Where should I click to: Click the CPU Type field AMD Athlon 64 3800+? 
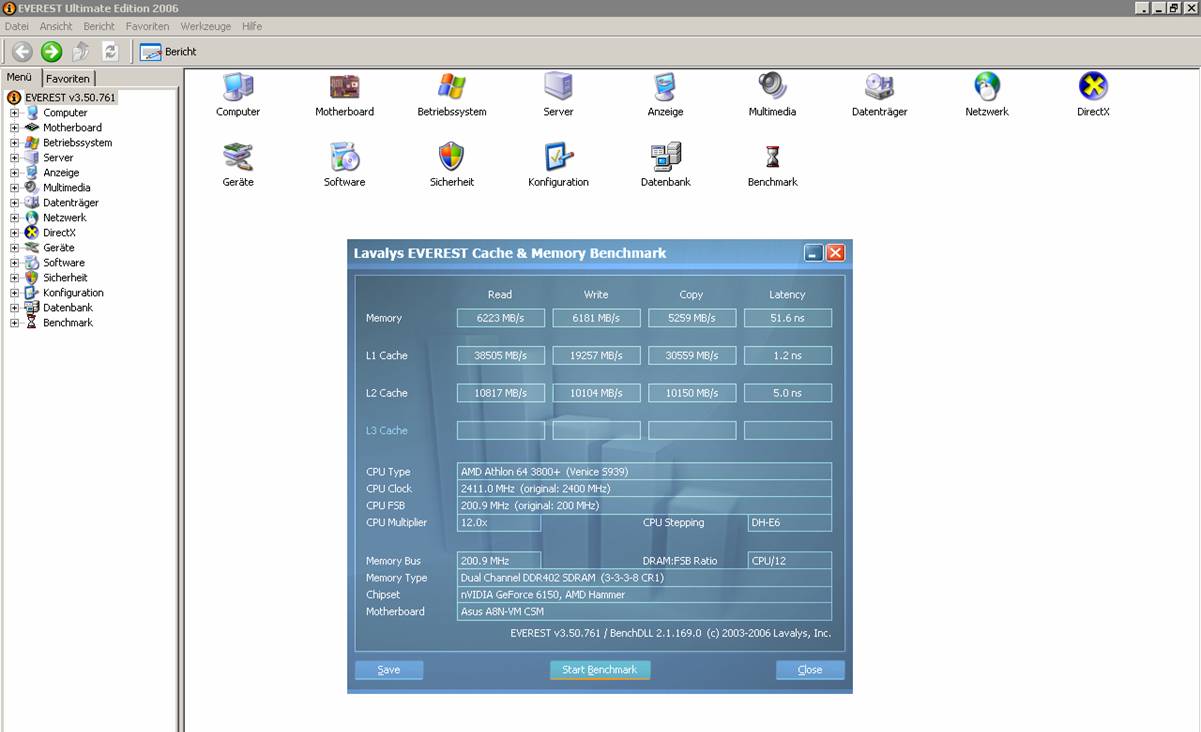point(644,472)
